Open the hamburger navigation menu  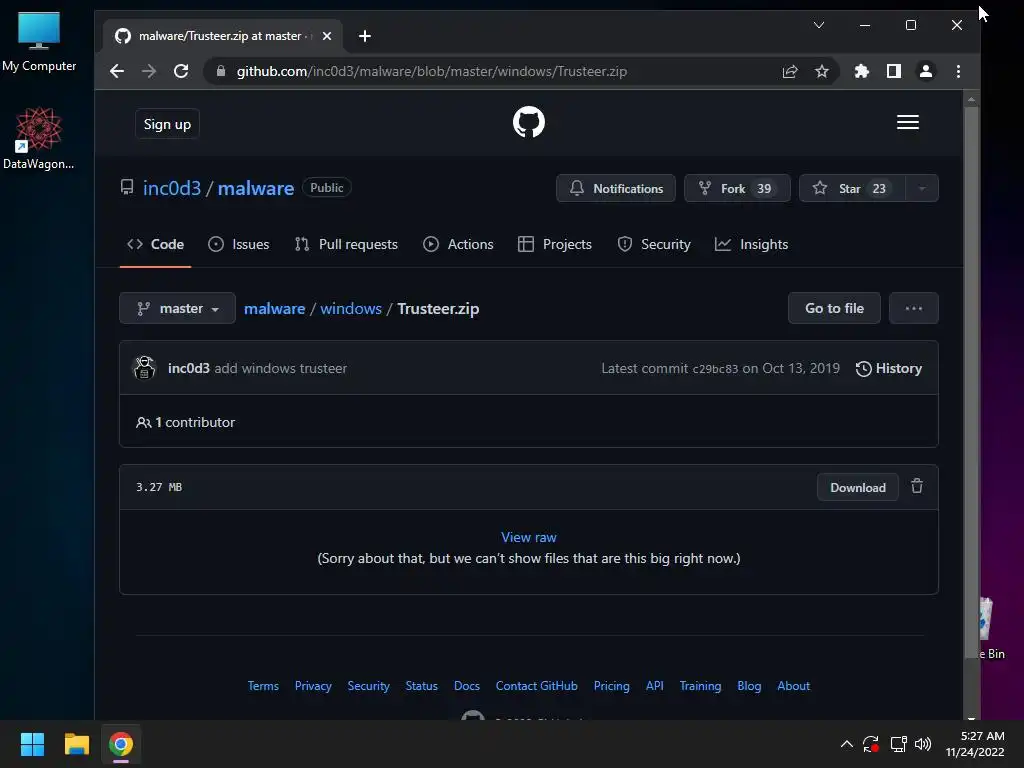pyautogui.click(x=908, y=122)
